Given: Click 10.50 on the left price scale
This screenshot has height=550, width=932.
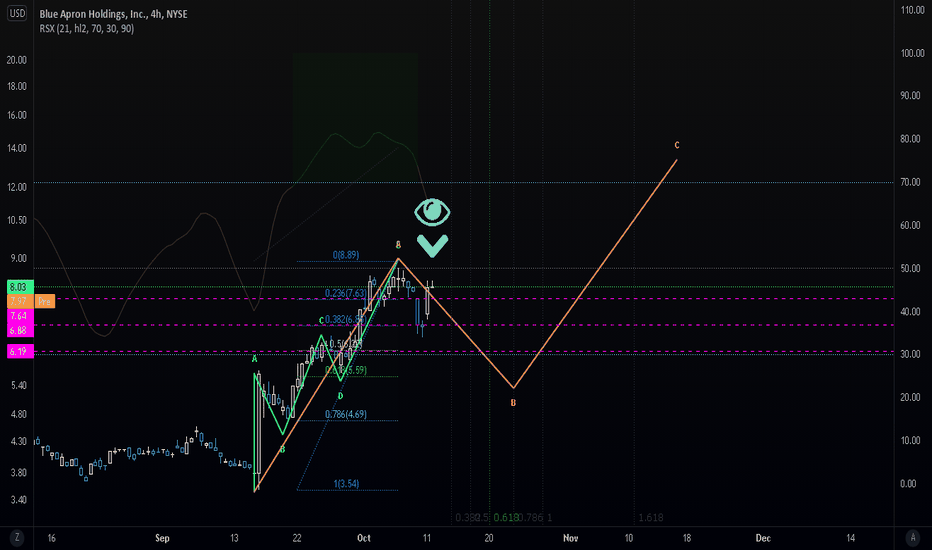Looking at the screenshot, I should click(x=17, y=220).
